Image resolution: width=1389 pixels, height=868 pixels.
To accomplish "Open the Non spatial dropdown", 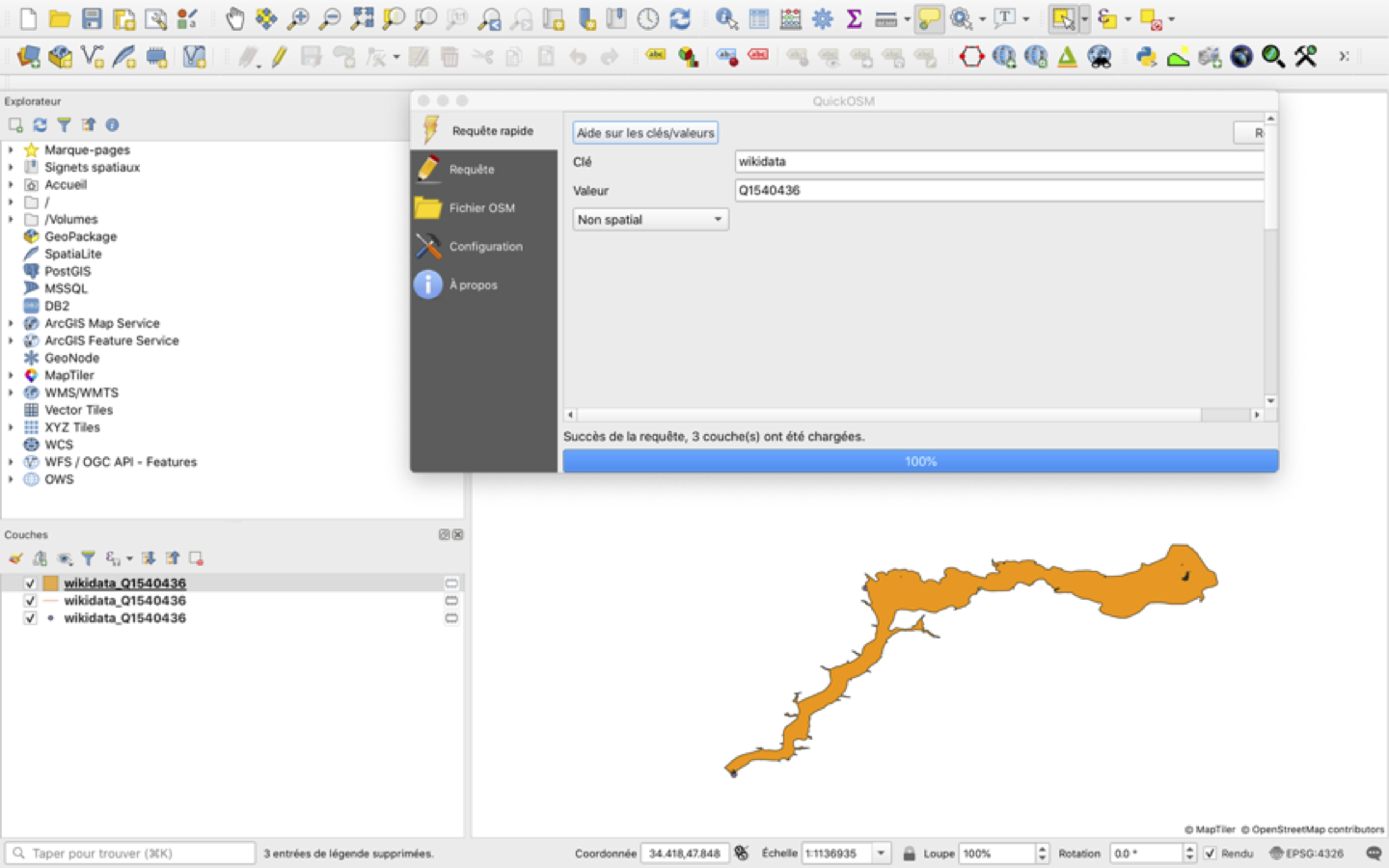I will point(650,220).
